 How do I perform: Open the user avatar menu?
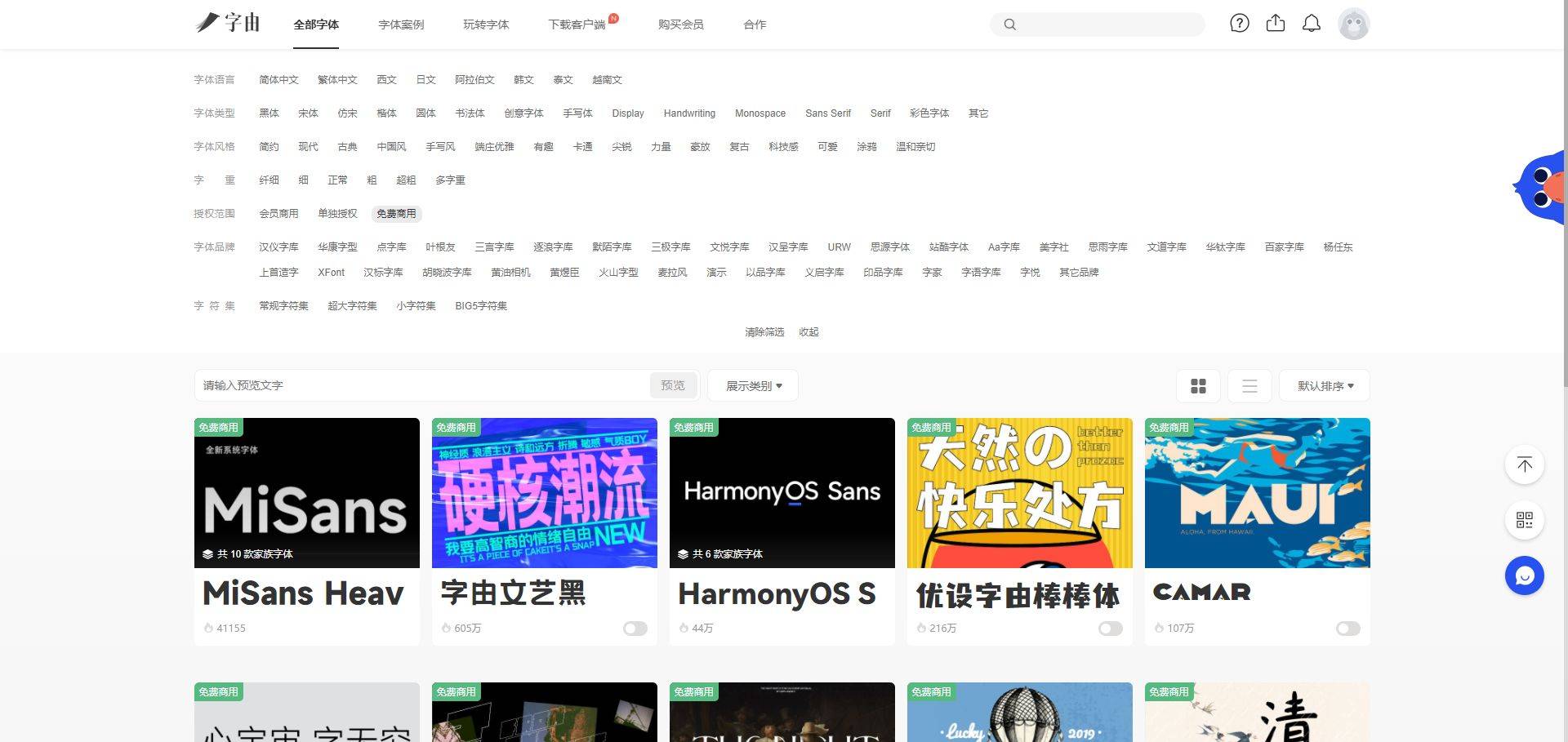(x=1354, y=24)
